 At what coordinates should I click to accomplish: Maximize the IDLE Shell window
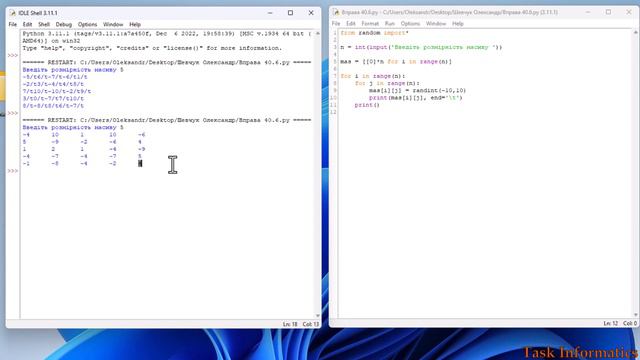[x=290, y=13]
